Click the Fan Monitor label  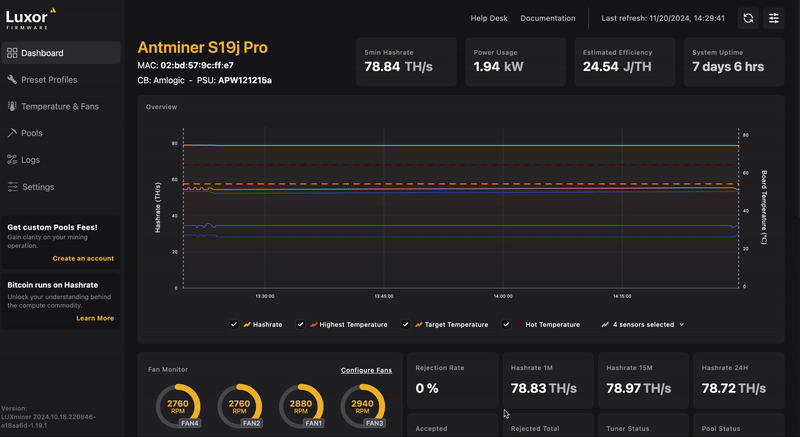click(x=168, y=370)
